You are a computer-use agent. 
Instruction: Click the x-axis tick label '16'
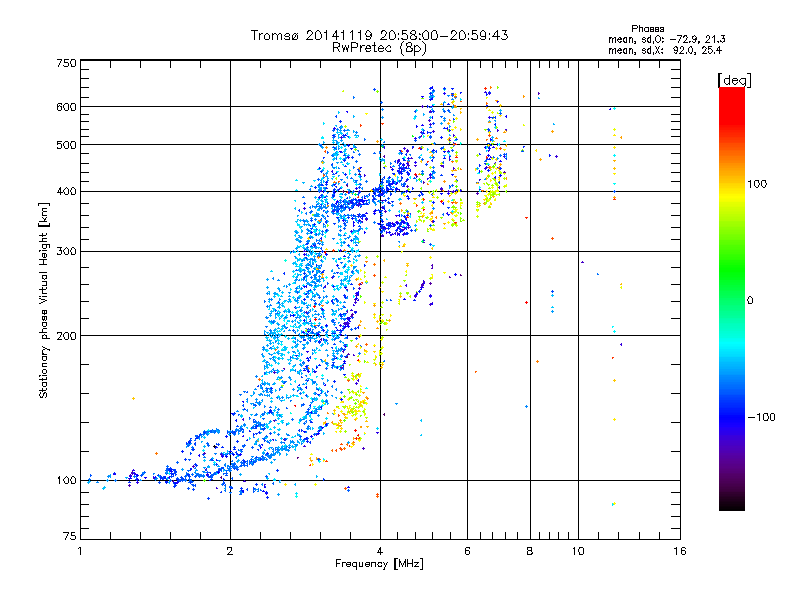click(x=680, y=551)
